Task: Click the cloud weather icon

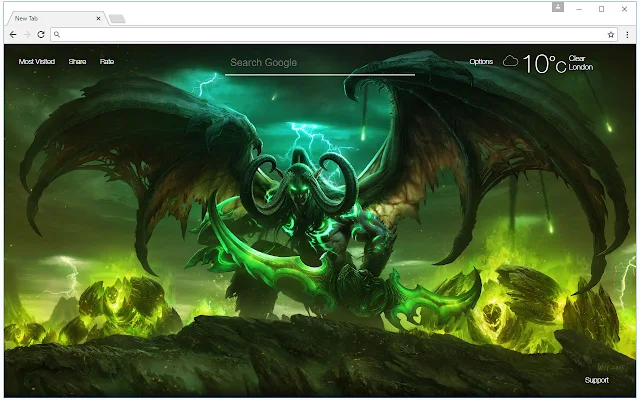Action: click(x=510, y=62)
